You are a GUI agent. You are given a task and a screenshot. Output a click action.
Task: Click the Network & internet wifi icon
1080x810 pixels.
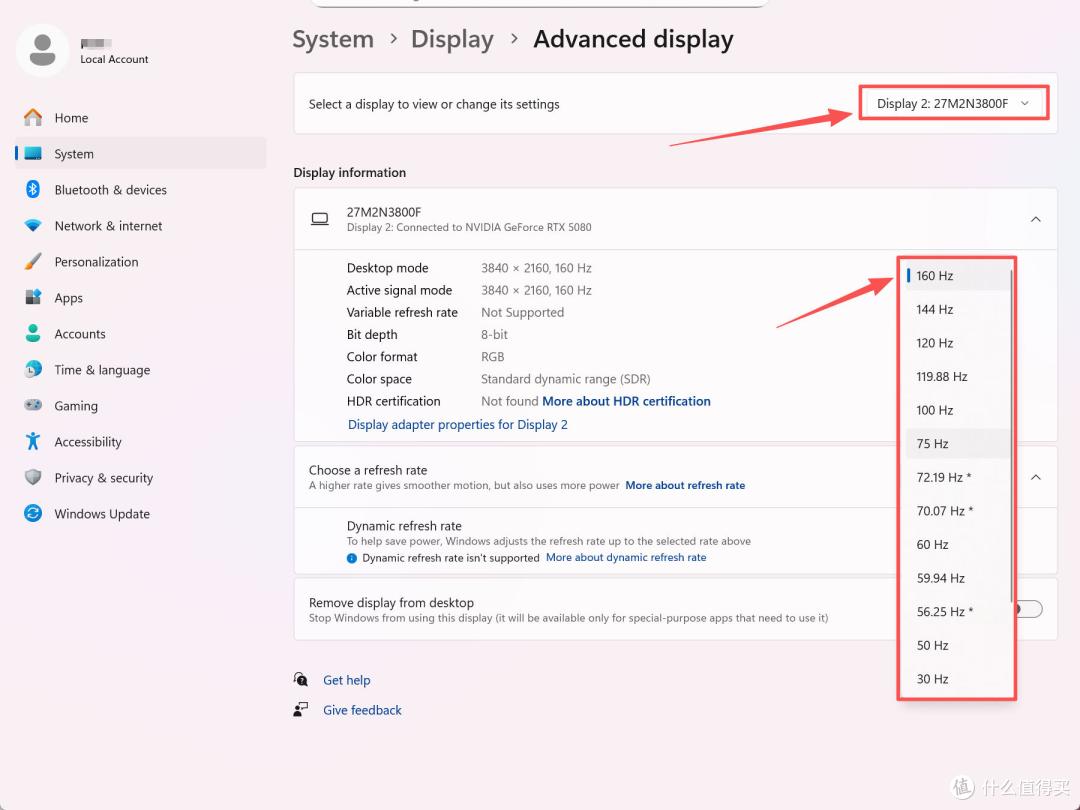click(32, 226)
